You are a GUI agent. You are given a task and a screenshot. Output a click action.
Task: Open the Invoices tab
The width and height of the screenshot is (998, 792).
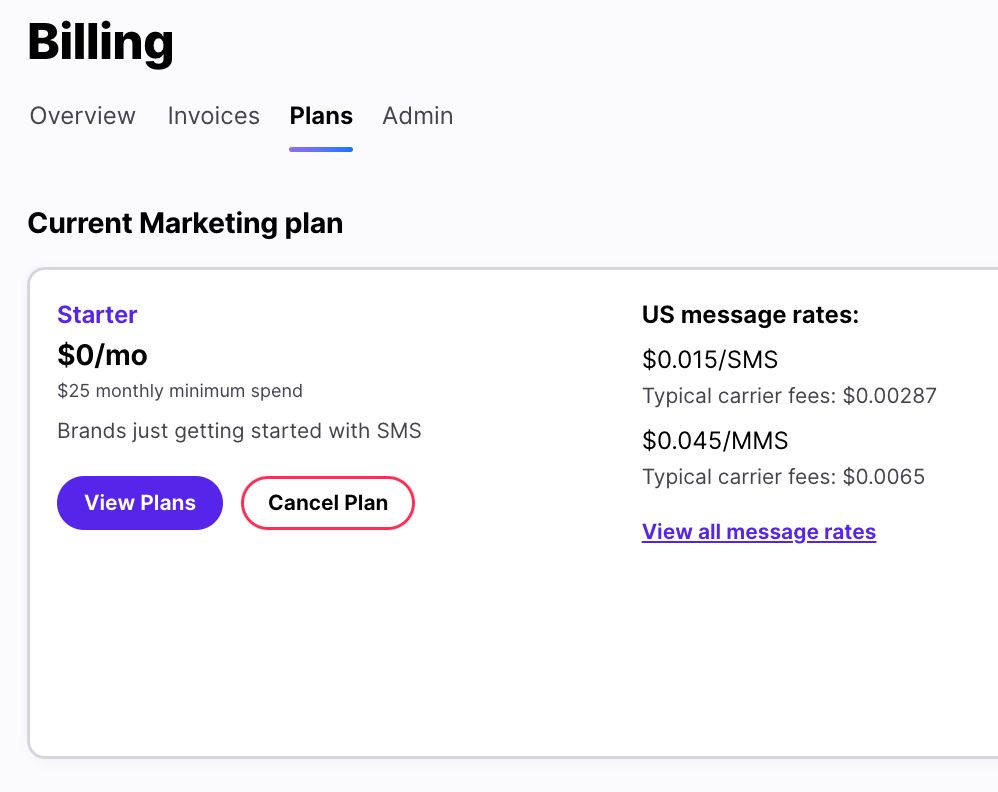coord(213,116)
